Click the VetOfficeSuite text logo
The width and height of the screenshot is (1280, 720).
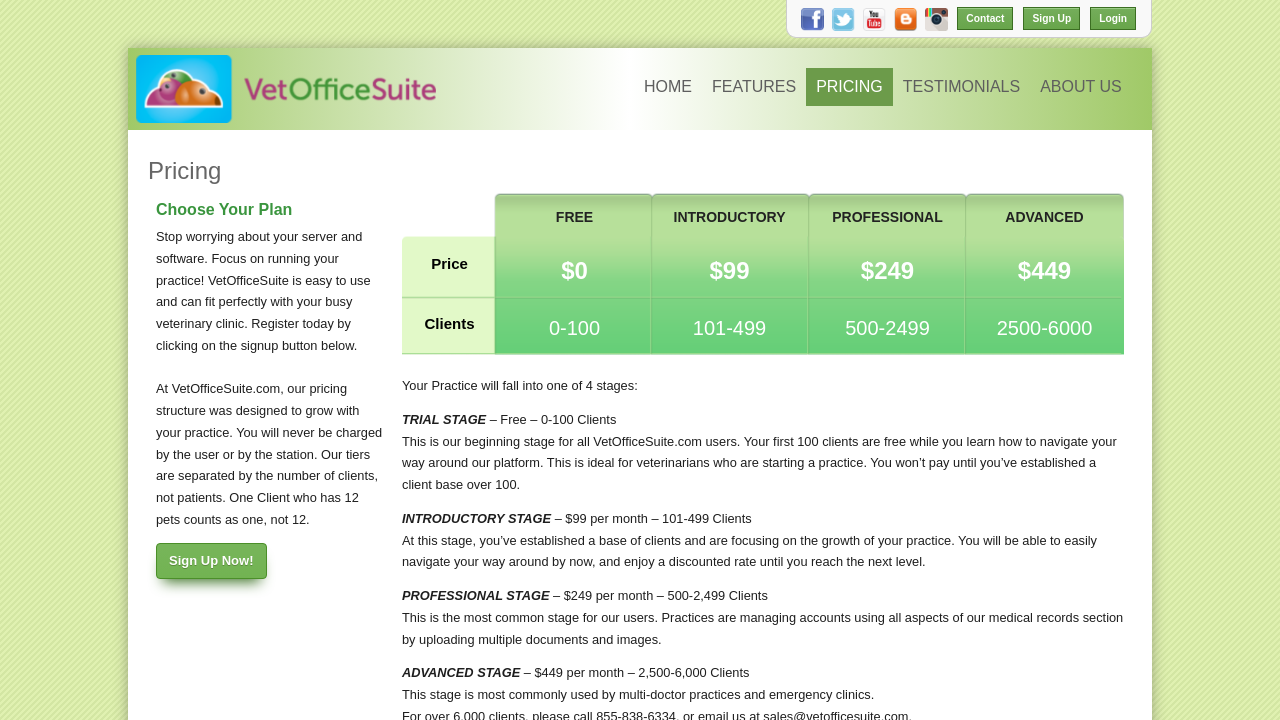pos(340,89)
